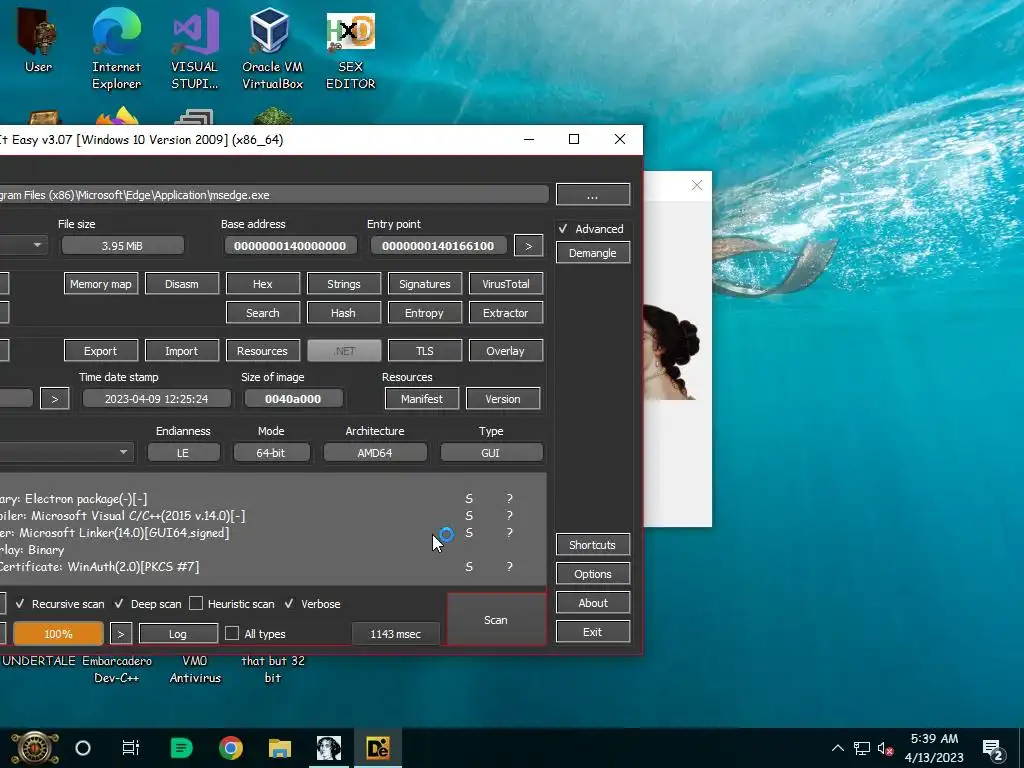This screenshot has height=768, width=1024.
Task: Select the Embarcadero Dev-C++ desktop shortcut
Action: 116,669
